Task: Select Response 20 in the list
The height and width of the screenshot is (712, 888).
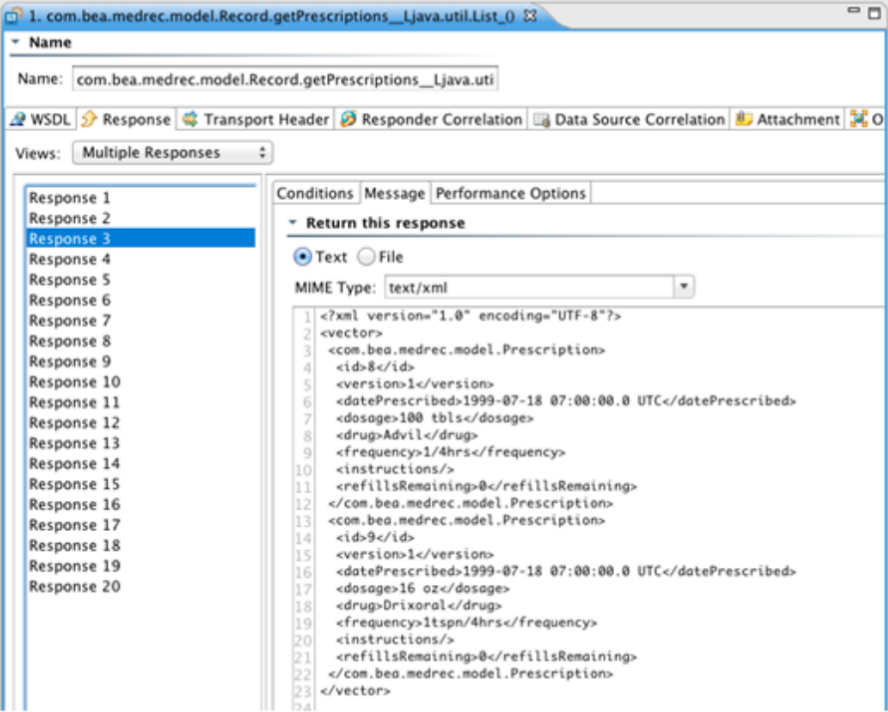Action: (x=141, y=586)
